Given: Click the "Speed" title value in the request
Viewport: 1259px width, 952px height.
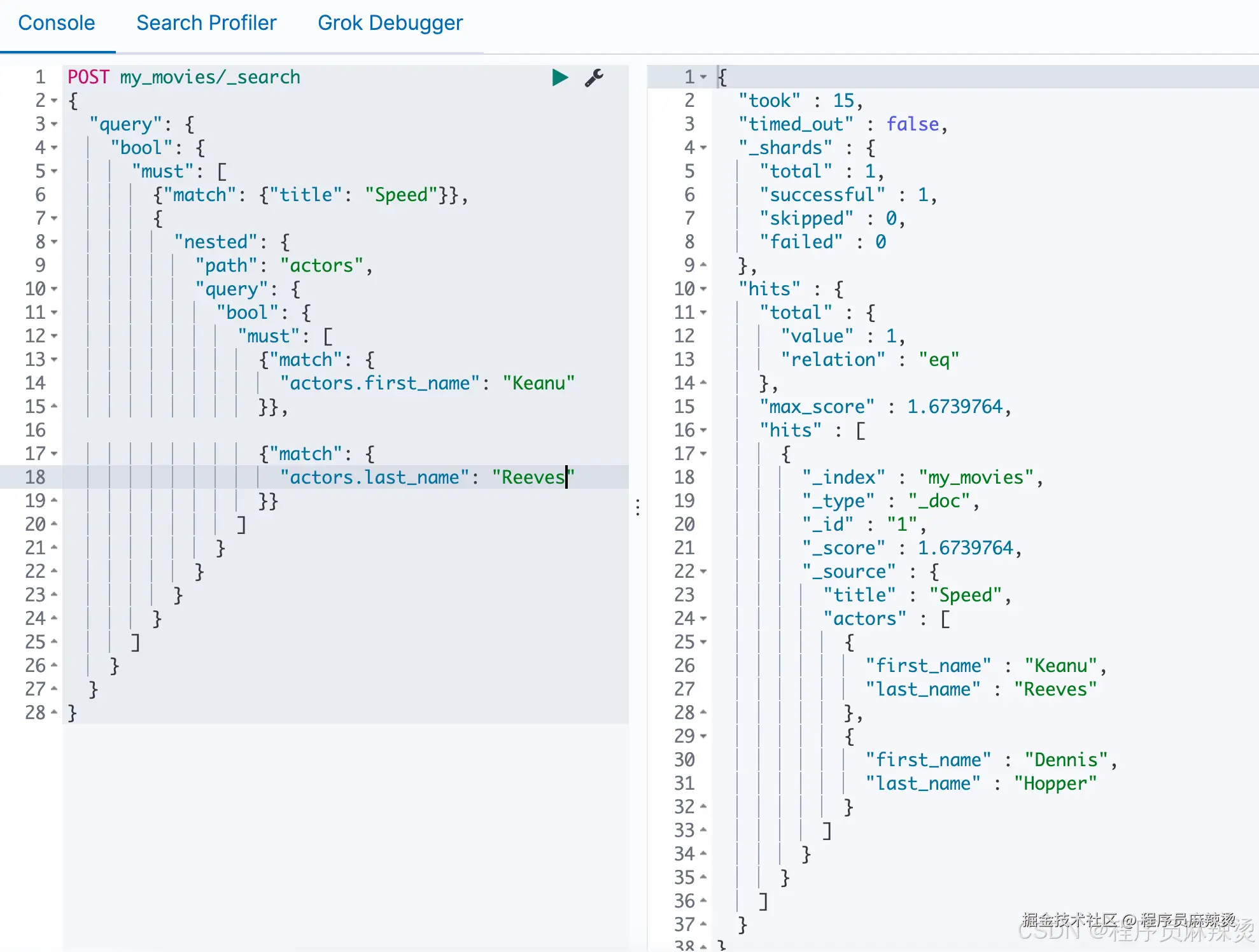Looking at the screenshot, I should (401, 195).
